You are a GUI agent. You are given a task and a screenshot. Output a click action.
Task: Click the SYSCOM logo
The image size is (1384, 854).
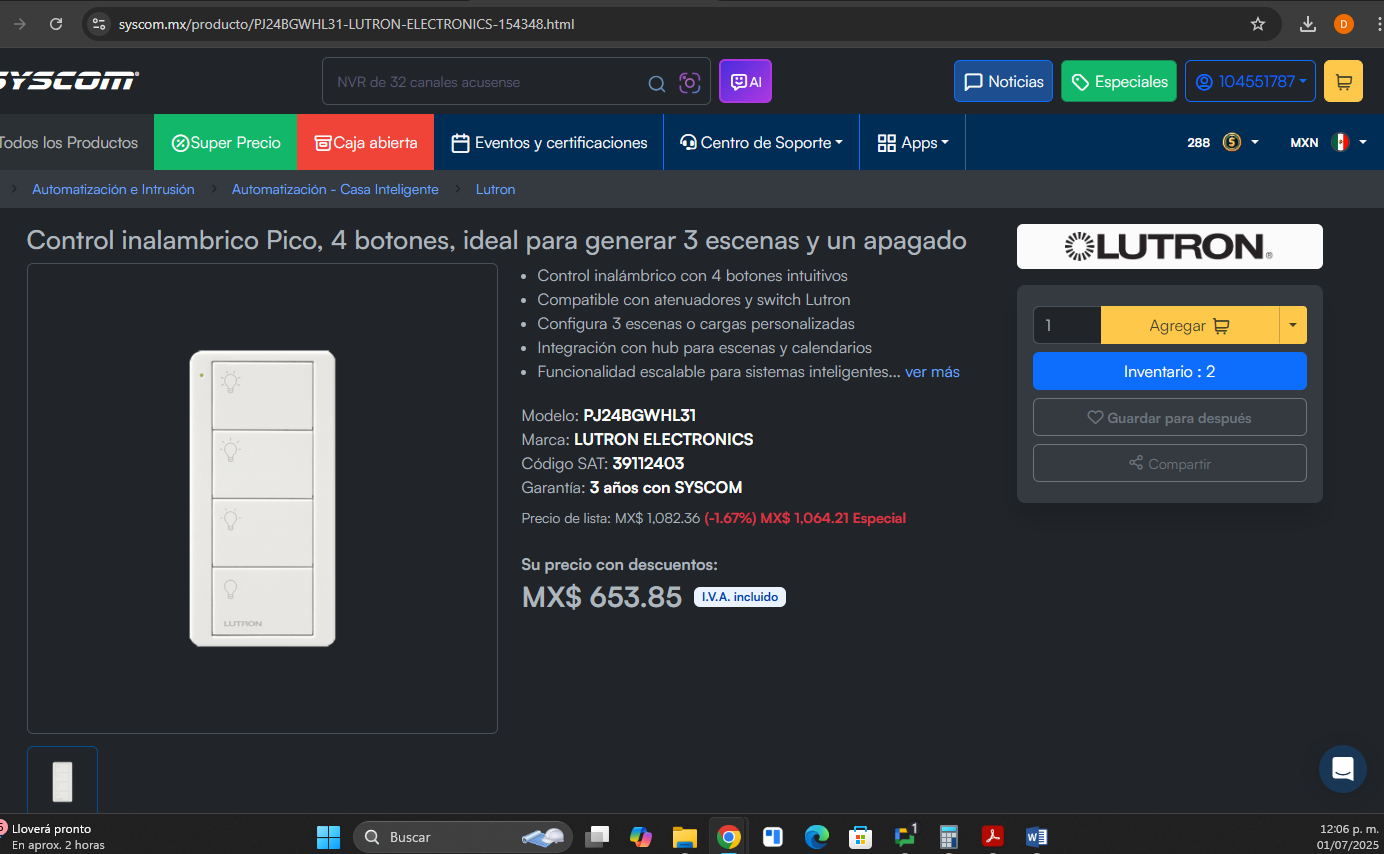[67, 81]
